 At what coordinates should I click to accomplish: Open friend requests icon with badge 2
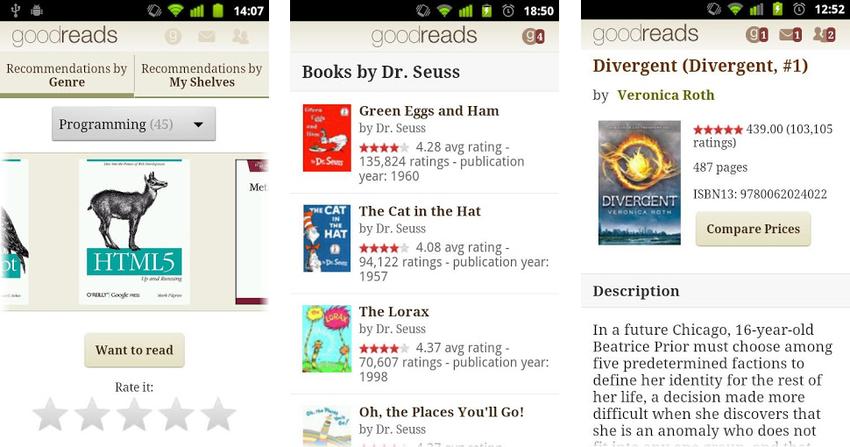pos(824,35)
